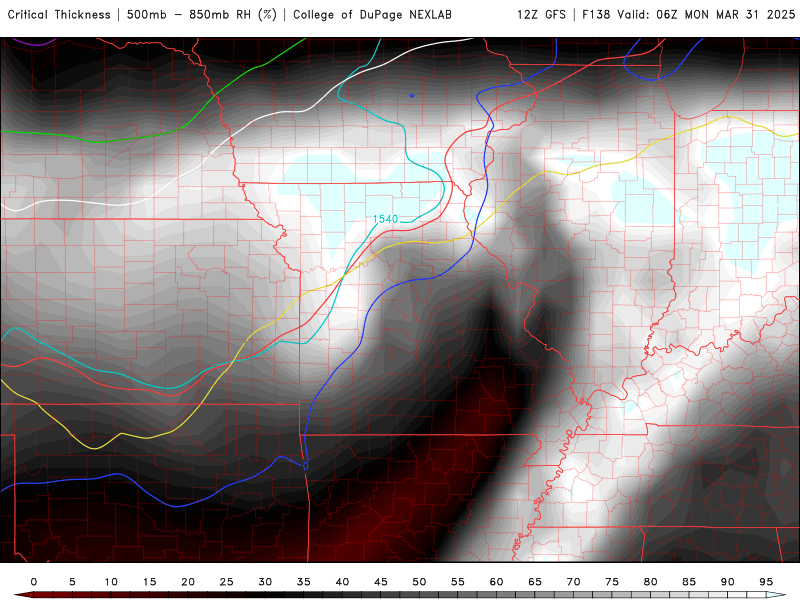Click the colorbar tick label "40"

342,582
